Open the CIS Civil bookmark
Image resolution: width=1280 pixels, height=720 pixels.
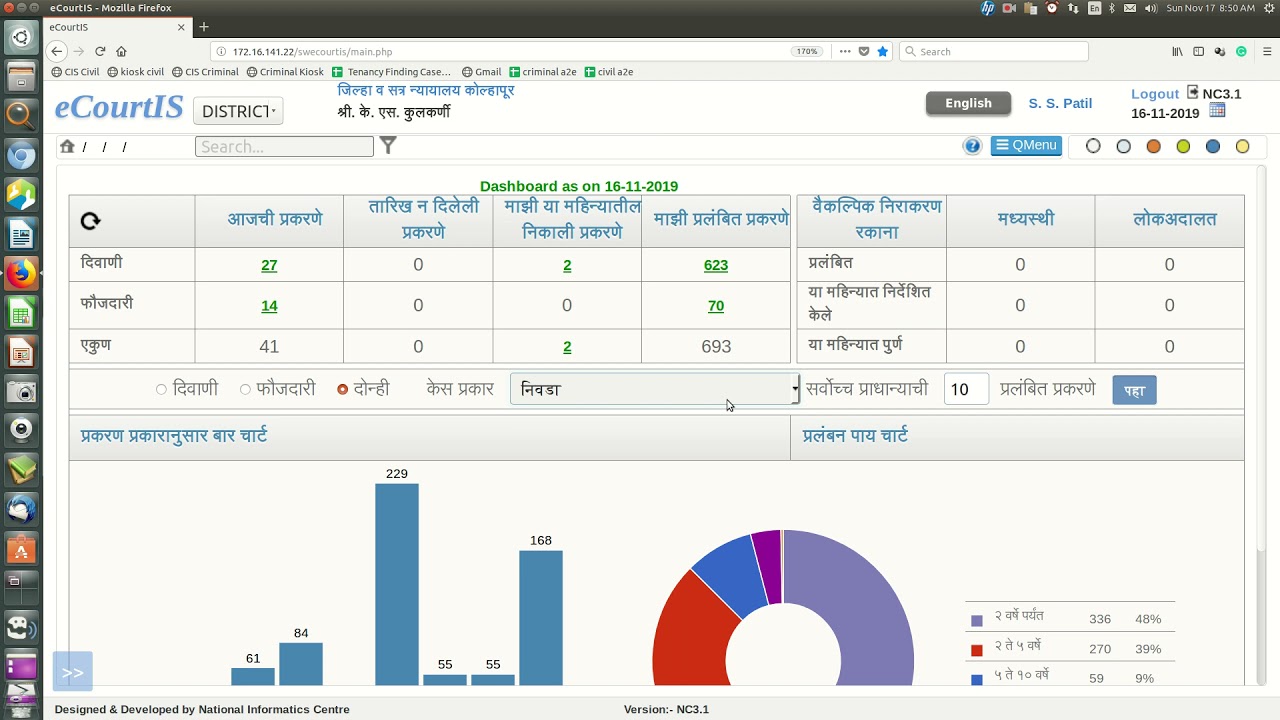point(75,72)
